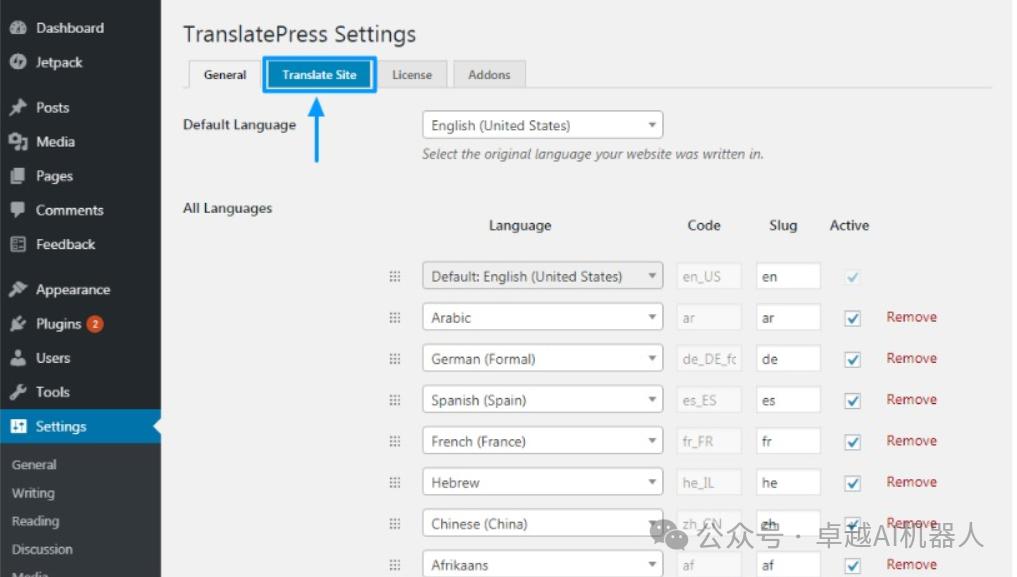Open the Translate Site tab
Screen dimensions: 1017x577
pos(319,75)
